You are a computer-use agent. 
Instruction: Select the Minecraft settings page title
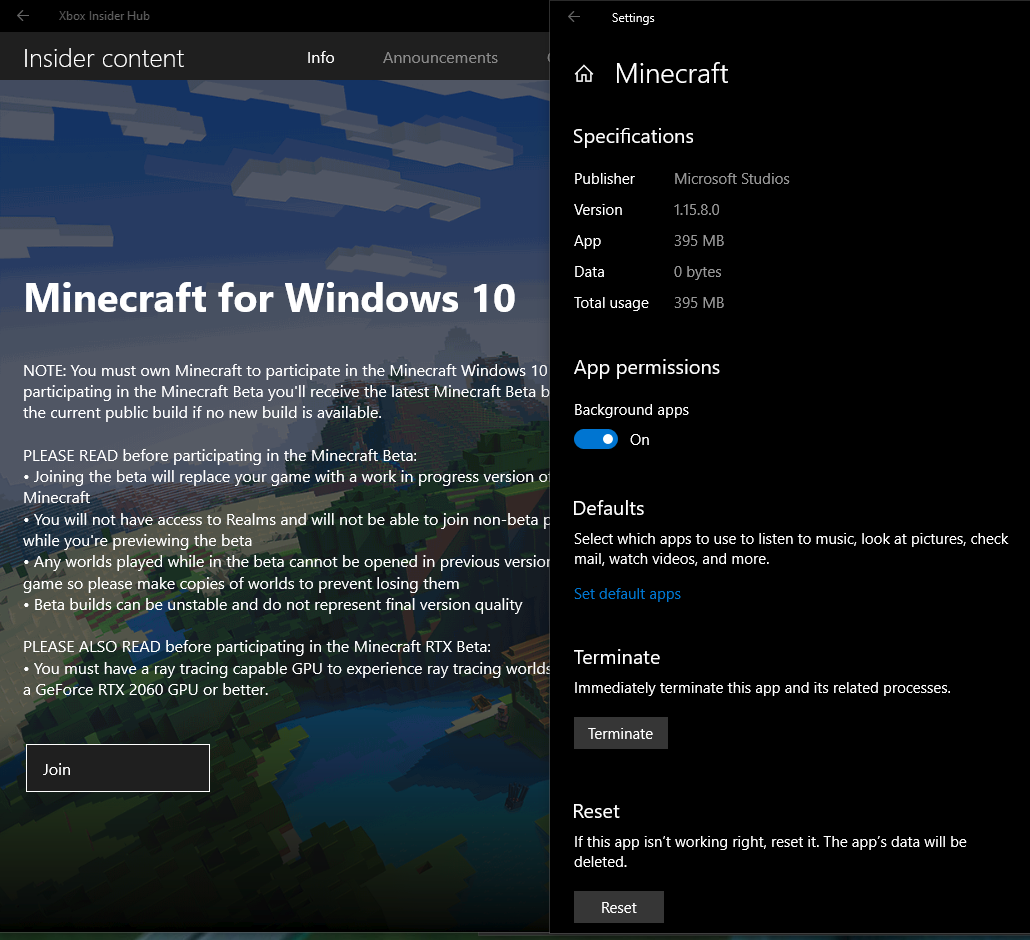tap(671, 74)
